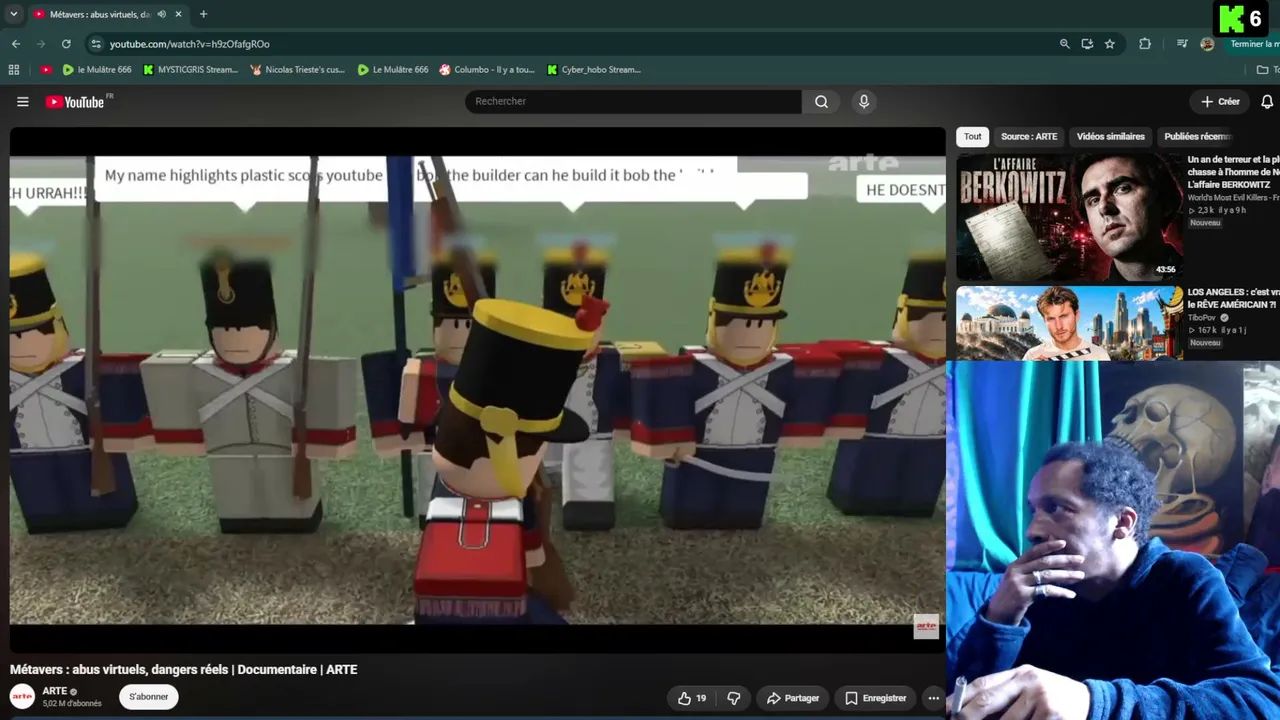Open the Créer menu

[x=1220, y=101]
